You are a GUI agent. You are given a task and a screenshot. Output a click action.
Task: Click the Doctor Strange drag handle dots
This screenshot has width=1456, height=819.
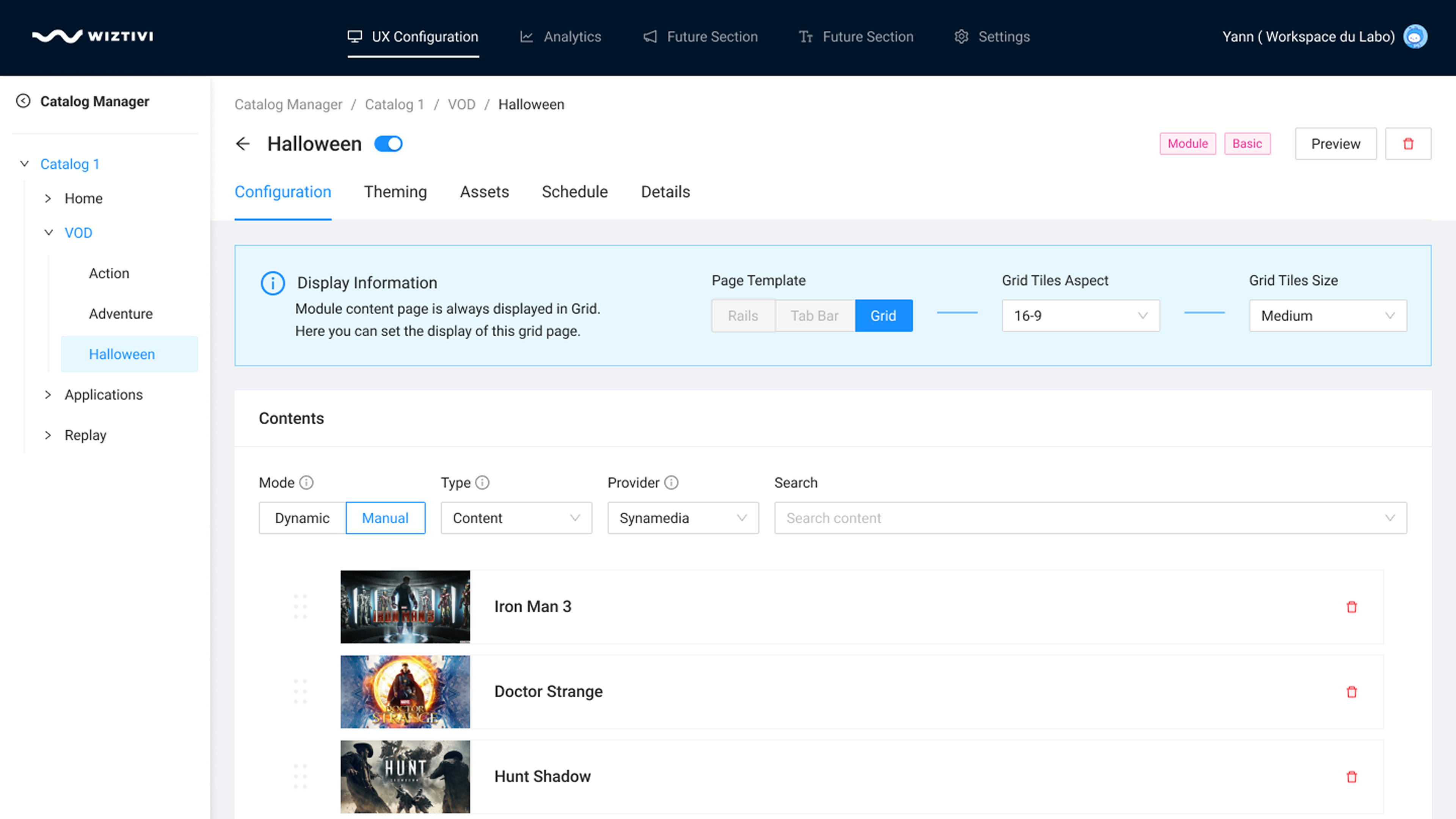[x=300, y=692]
